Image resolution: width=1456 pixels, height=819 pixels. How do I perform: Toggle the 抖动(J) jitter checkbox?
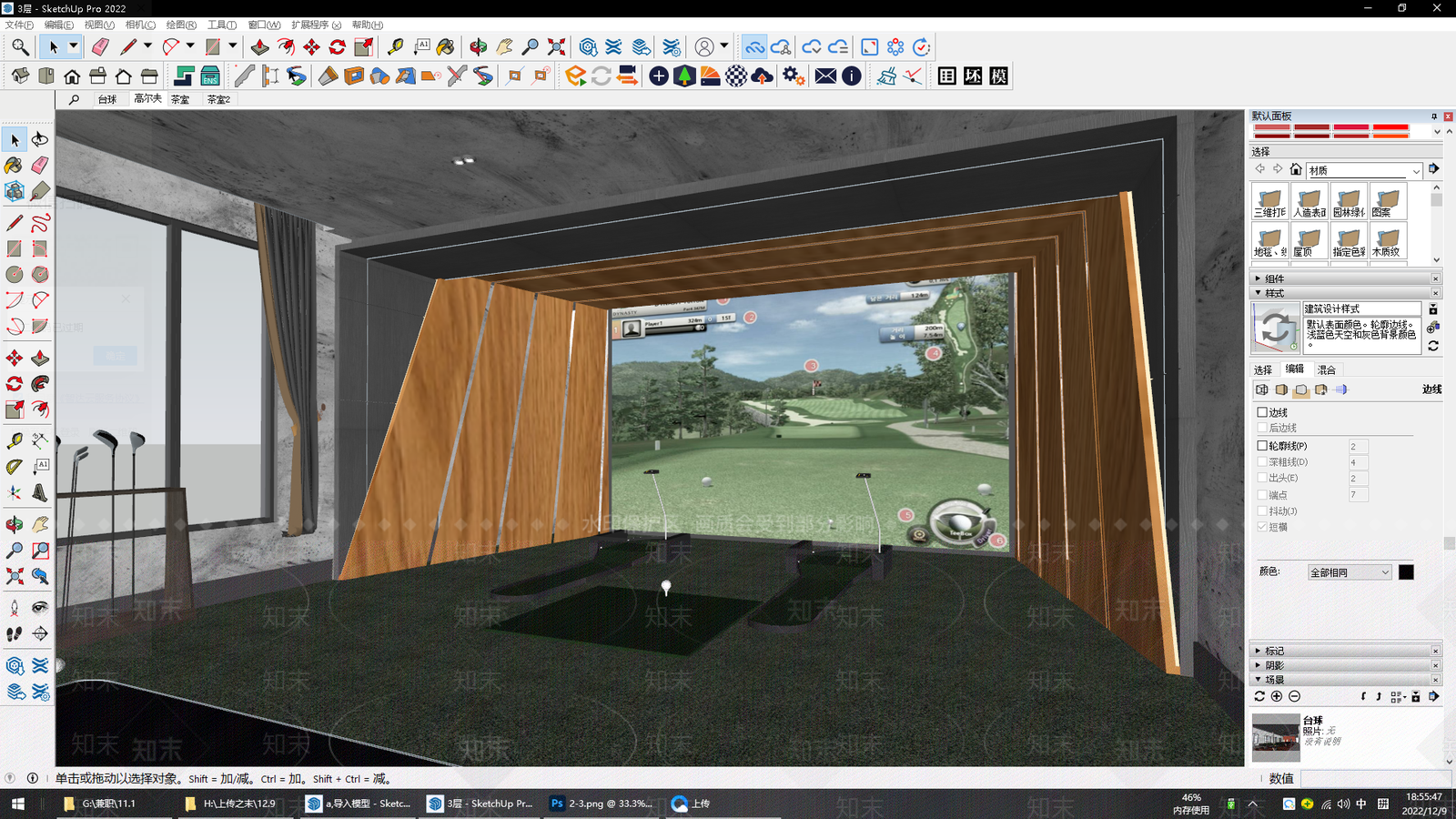click(x=1262, y=511)
